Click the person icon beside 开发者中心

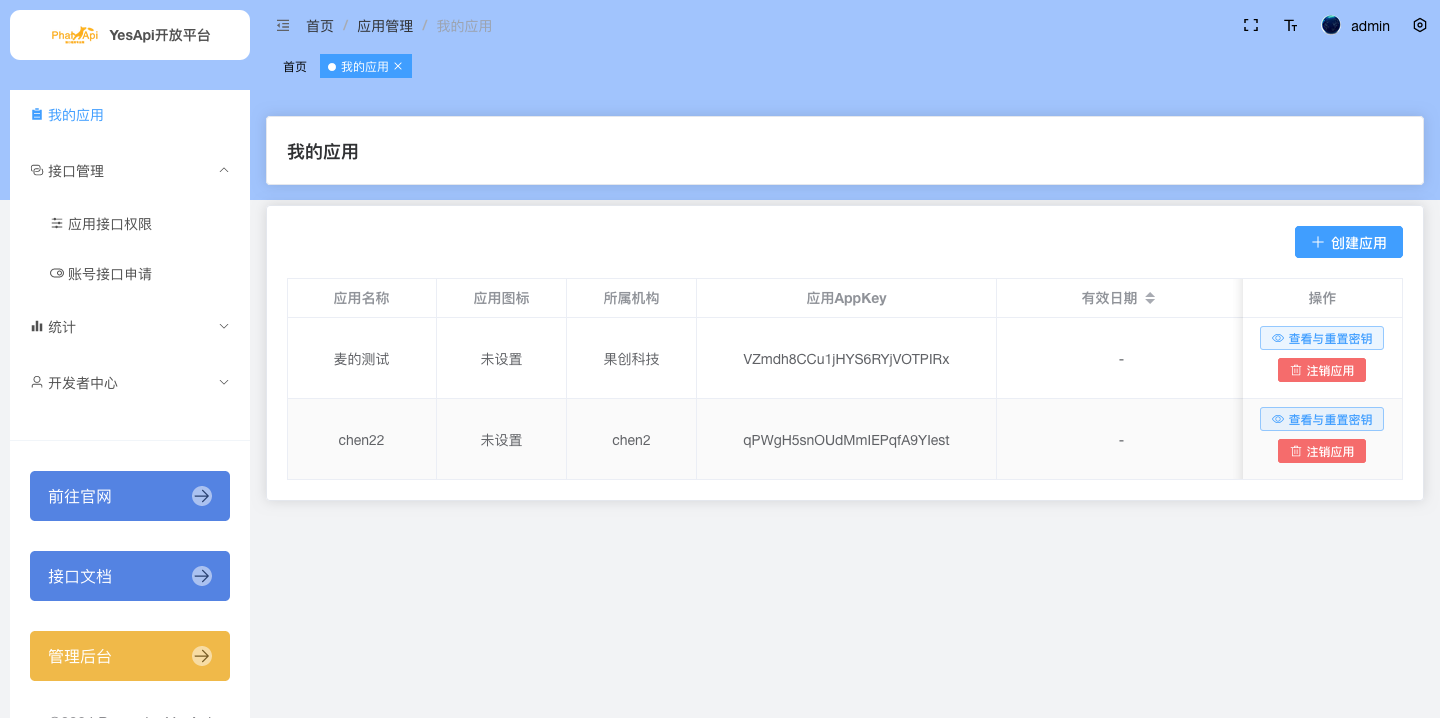pyautogui.click(x=37, y=382)
